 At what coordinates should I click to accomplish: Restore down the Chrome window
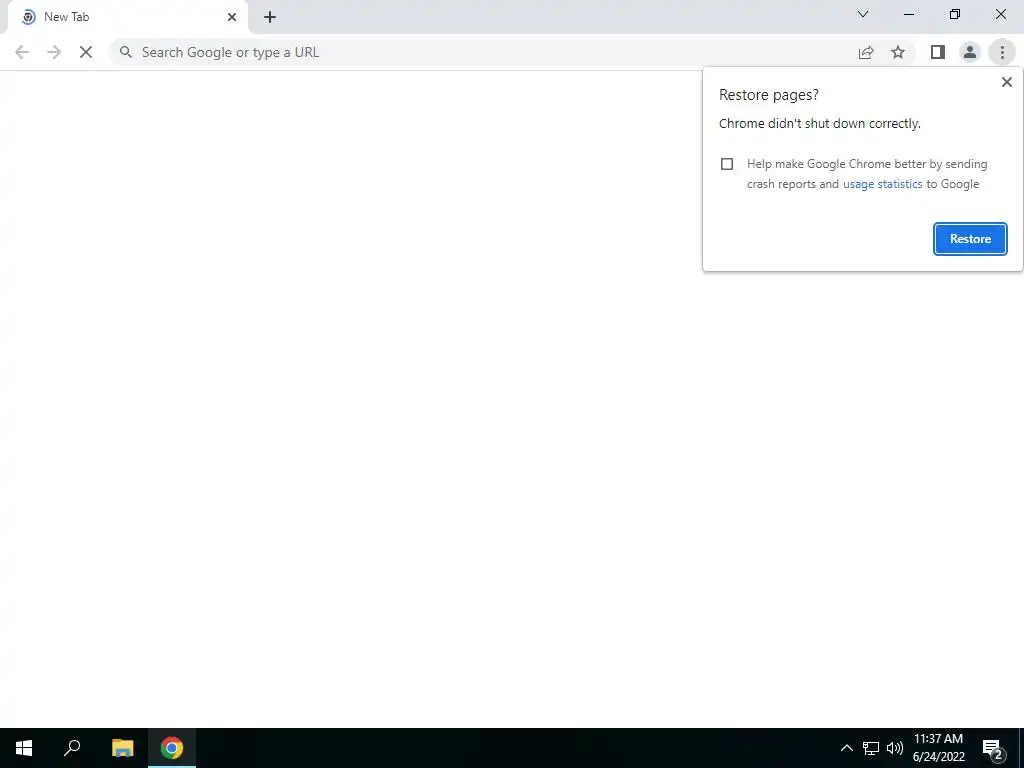coord(955,14)
